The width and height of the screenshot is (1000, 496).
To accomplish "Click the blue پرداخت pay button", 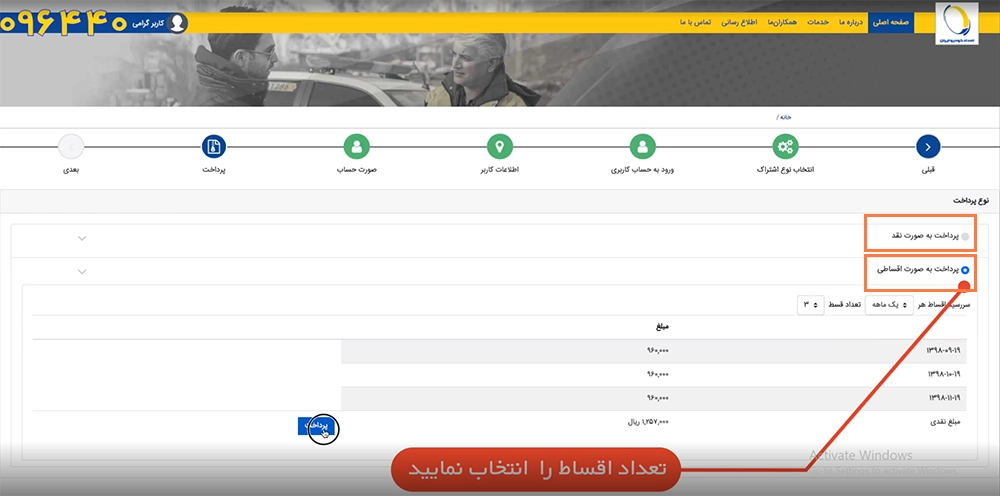I will tap(317, 426).
